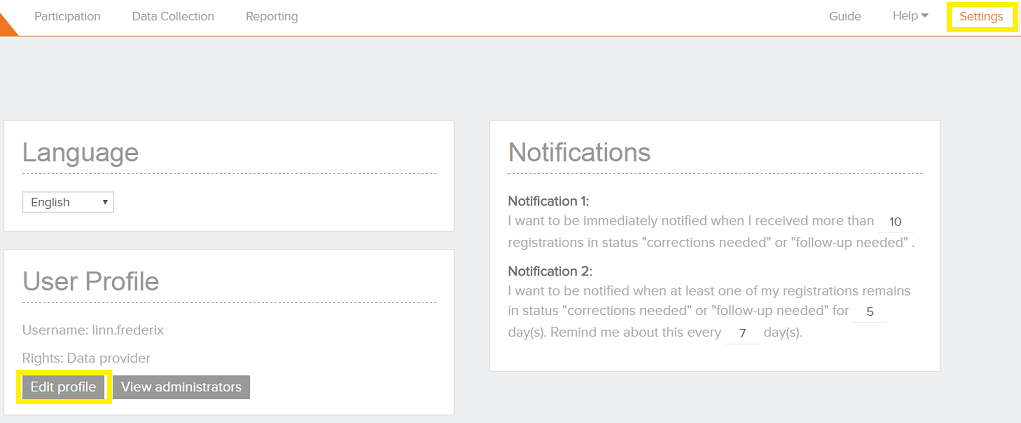Open the English language dropdown

point(68,202)
